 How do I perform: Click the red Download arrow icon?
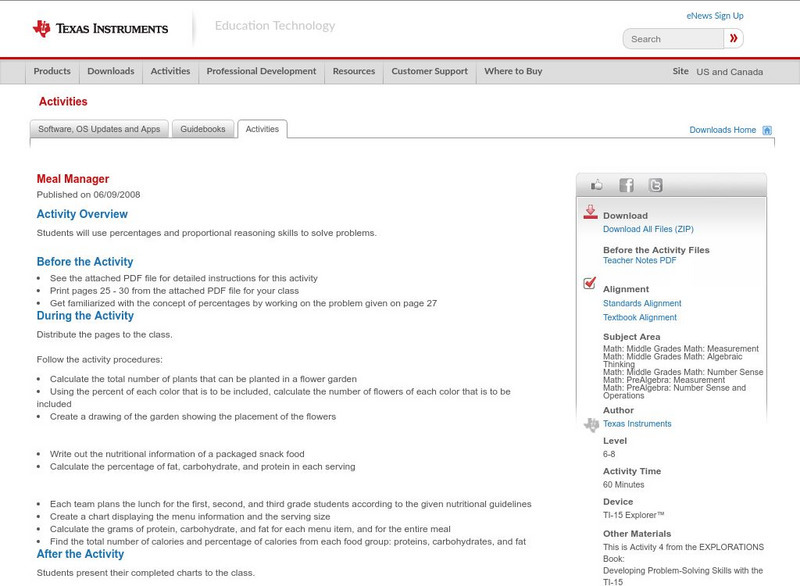point(589,211)
